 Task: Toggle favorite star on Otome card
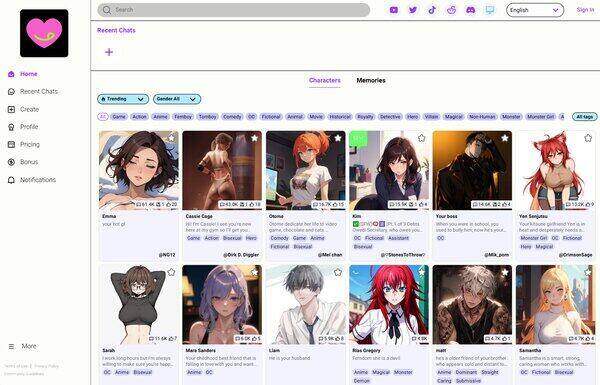pos(338,138)
